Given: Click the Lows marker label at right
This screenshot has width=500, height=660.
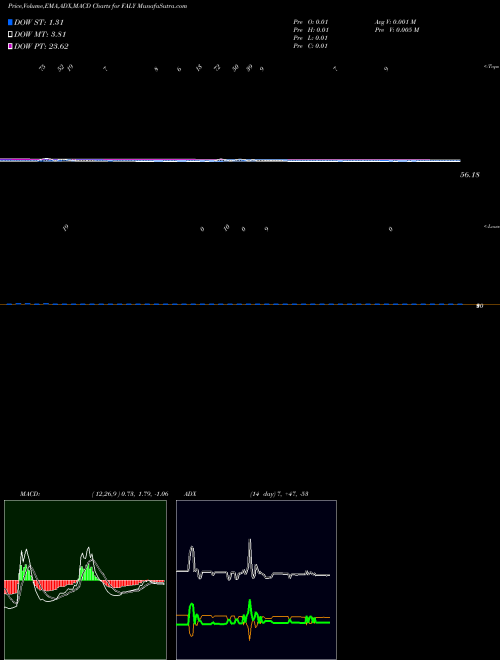Looking at the screenshot, I should (492, 226).
